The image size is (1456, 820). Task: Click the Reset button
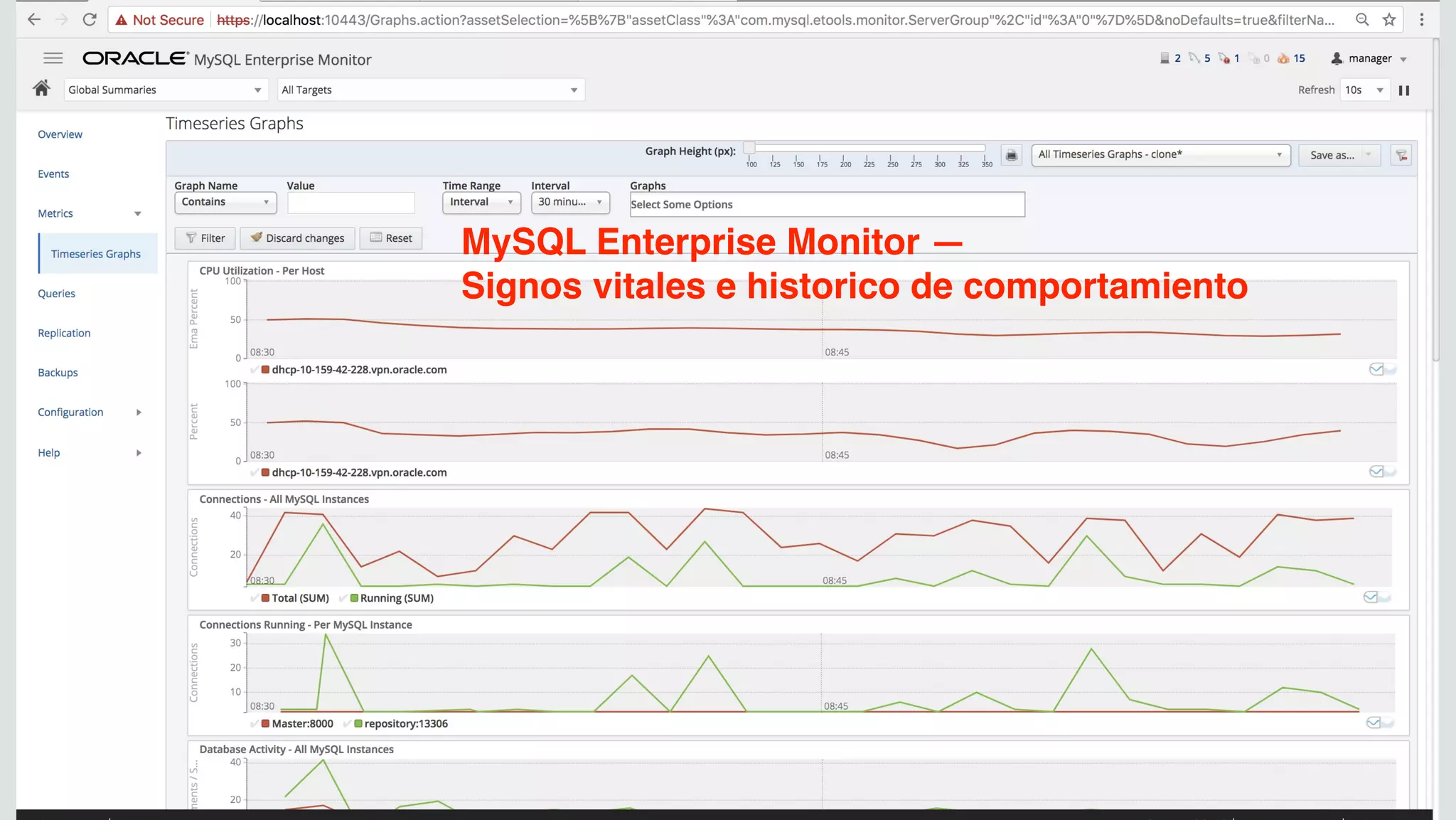[x=391, y=238]
